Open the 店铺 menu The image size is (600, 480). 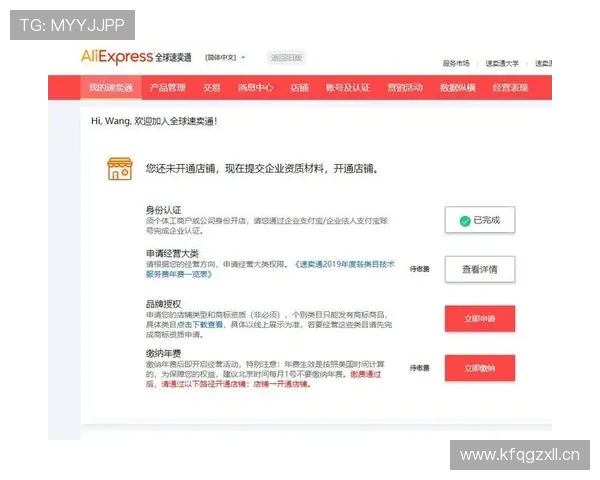click(x=300, y=88)
